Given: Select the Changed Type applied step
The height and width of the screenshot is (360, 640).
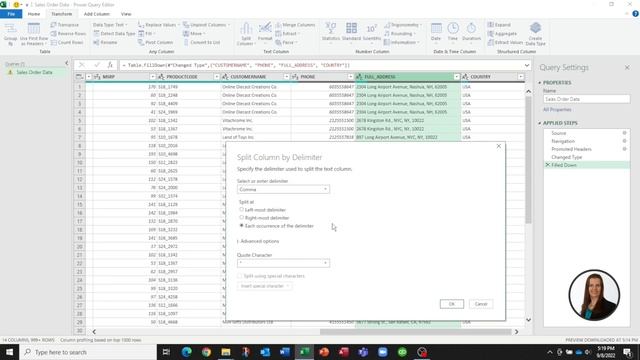Looking at the screenshot, I should 567,157.
